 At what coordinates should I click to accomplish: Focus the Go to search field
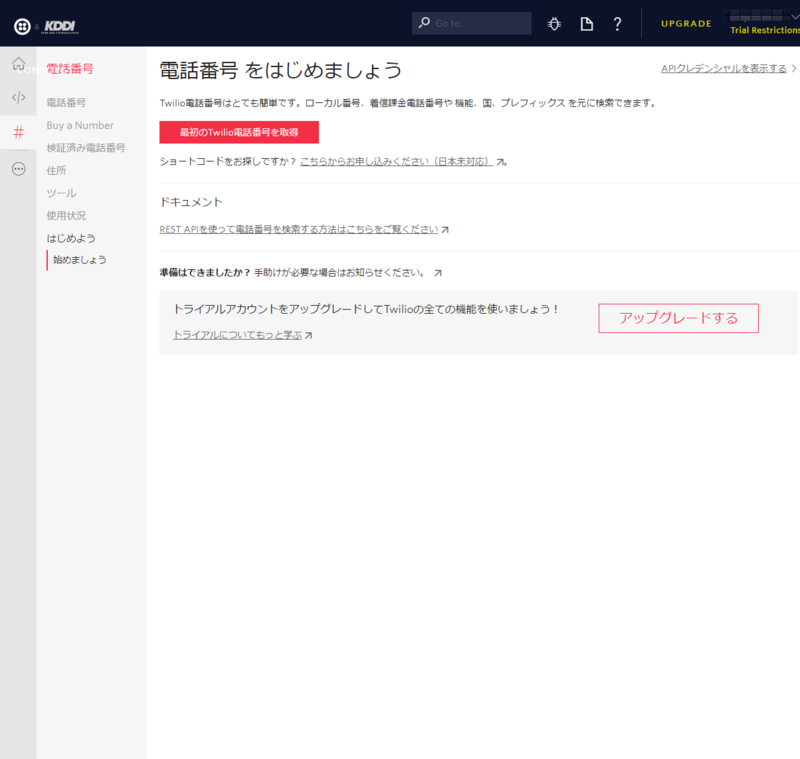pos(471,23)
